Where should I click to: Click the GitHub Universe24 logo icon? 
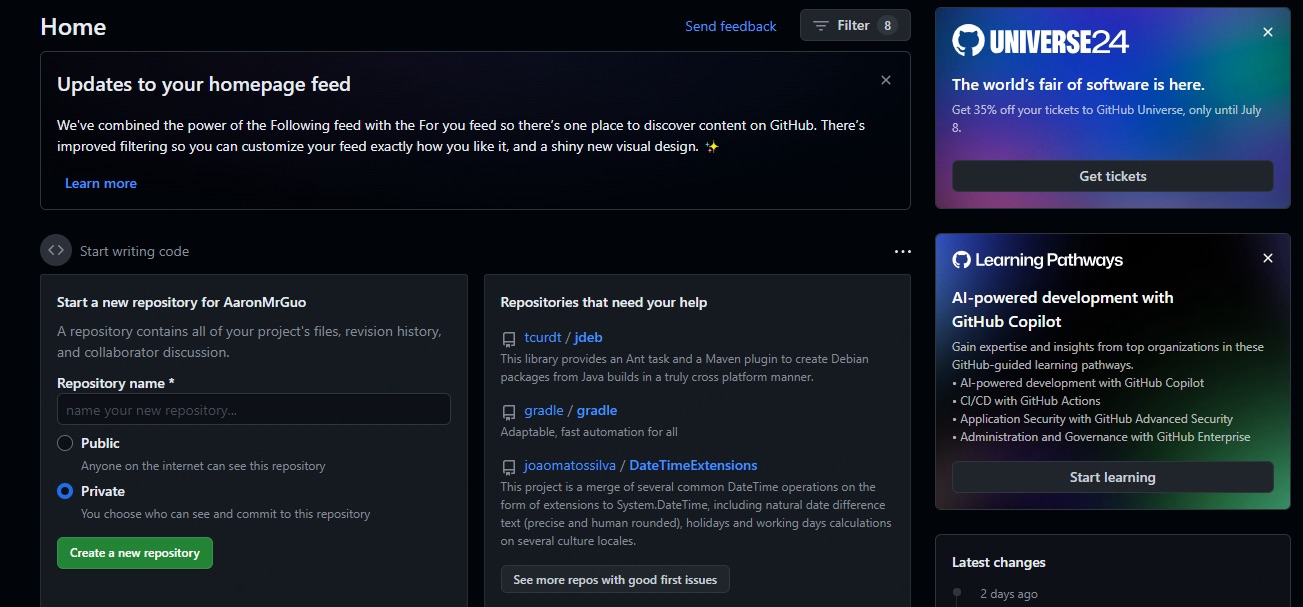point(968,40)
